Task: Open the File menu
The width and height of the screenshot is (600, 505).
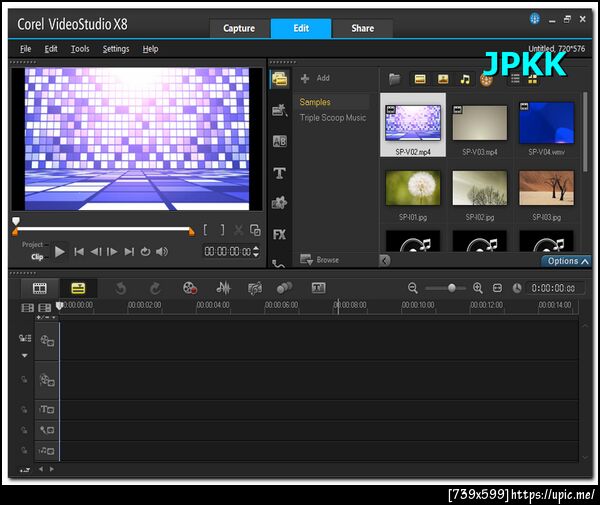Action: pos(26,49)
